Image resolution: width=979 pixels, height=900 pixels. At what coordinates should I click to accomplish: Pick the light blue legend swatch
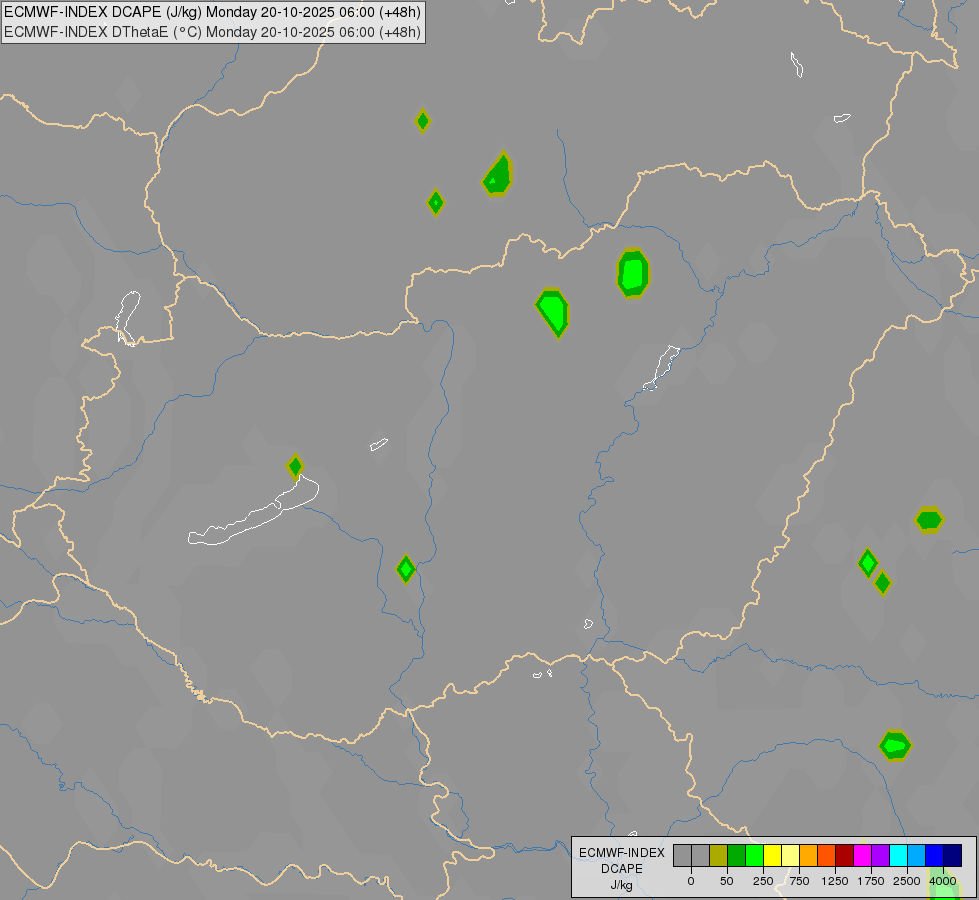pyautogui.click(x=917, y=856)
